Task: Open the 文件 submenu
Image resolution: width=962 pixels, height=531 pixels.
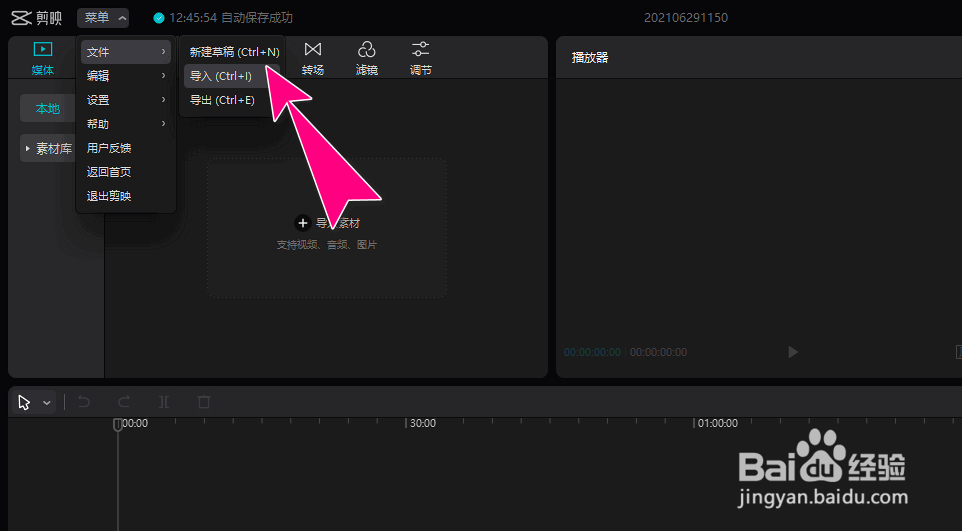Action: click(126, 52)
